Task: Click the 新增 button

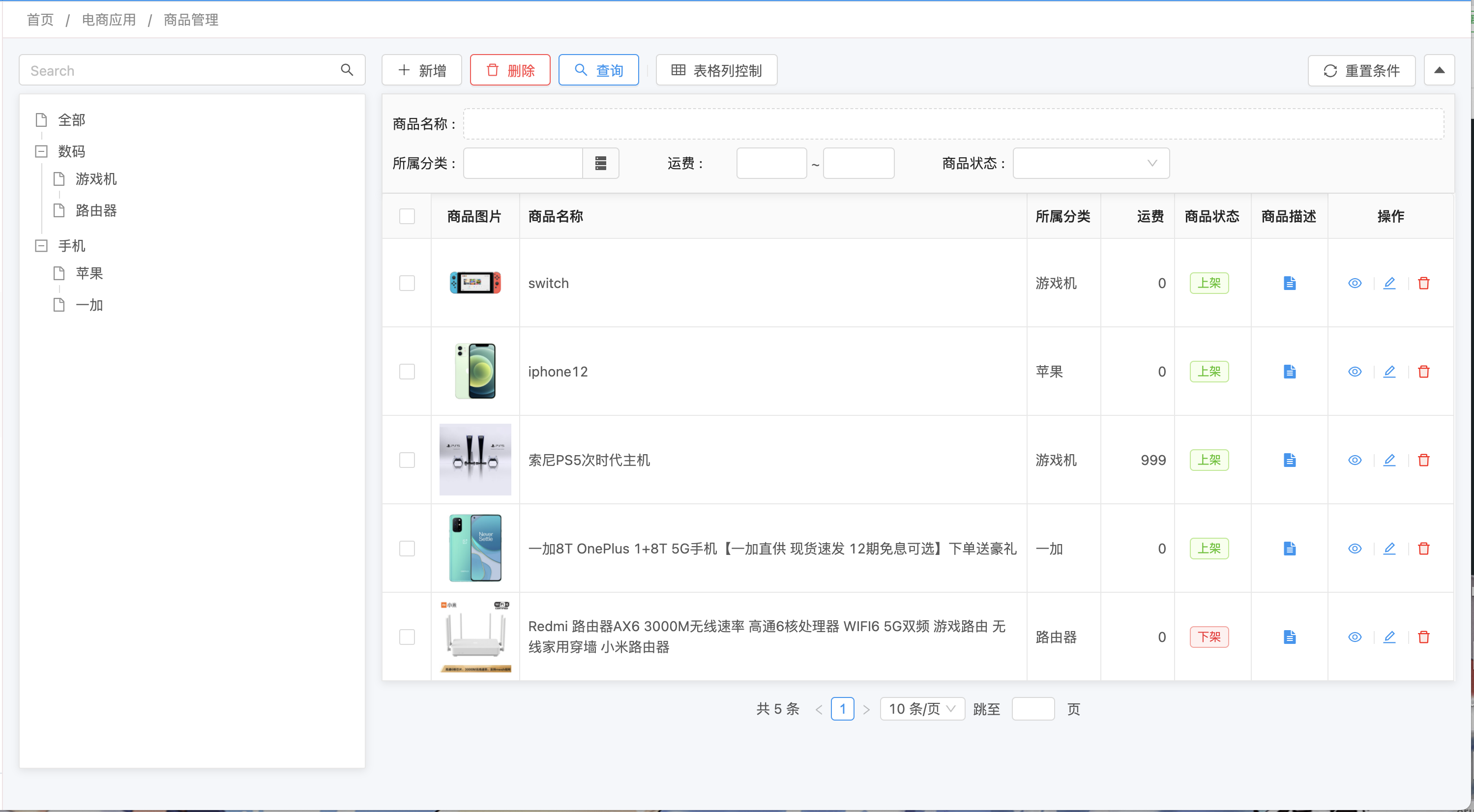Action: click(x=422, y=70)
